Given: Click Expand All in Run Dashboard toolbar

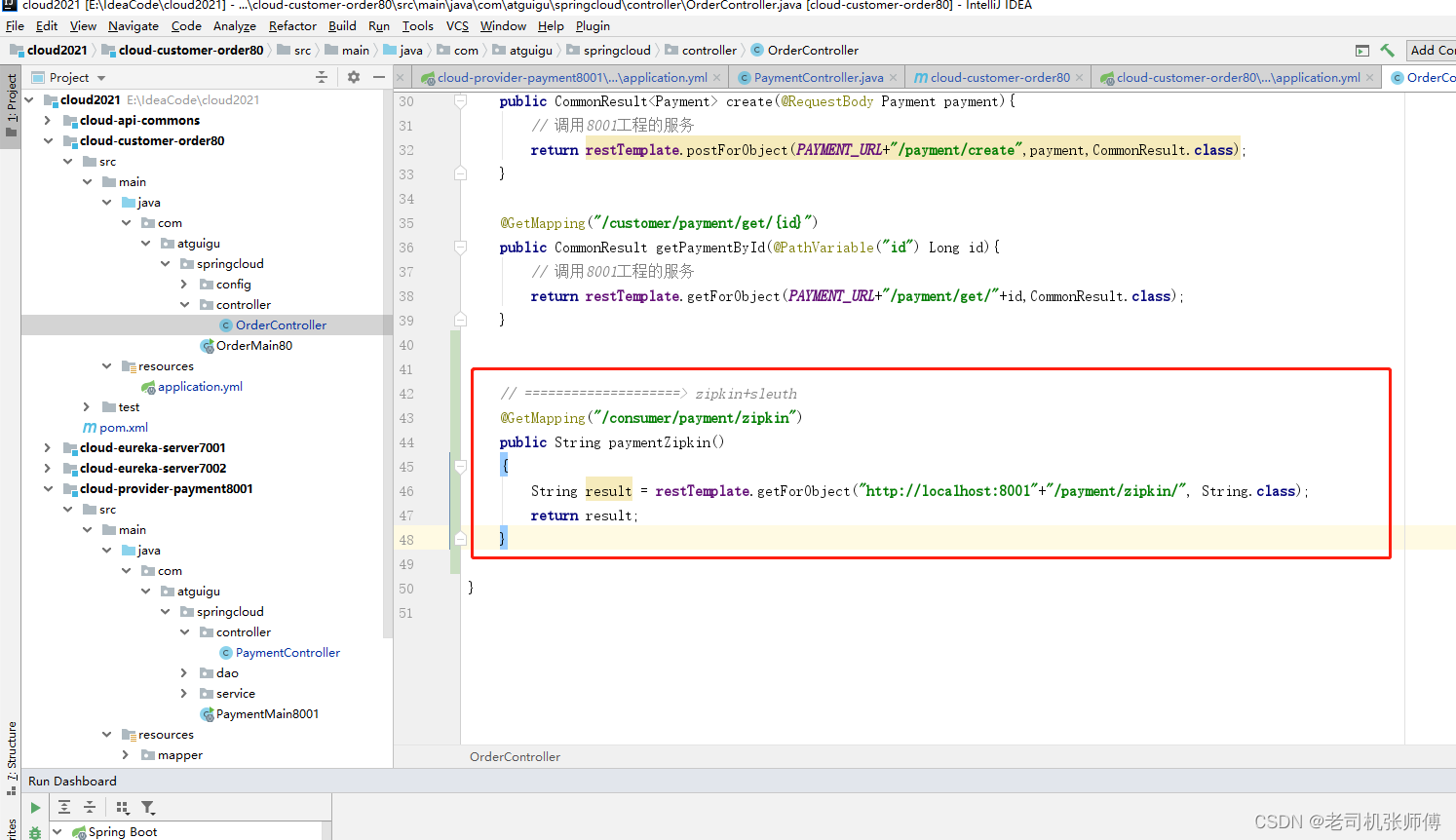Looking at the screenshot, I should coord(64,807).
